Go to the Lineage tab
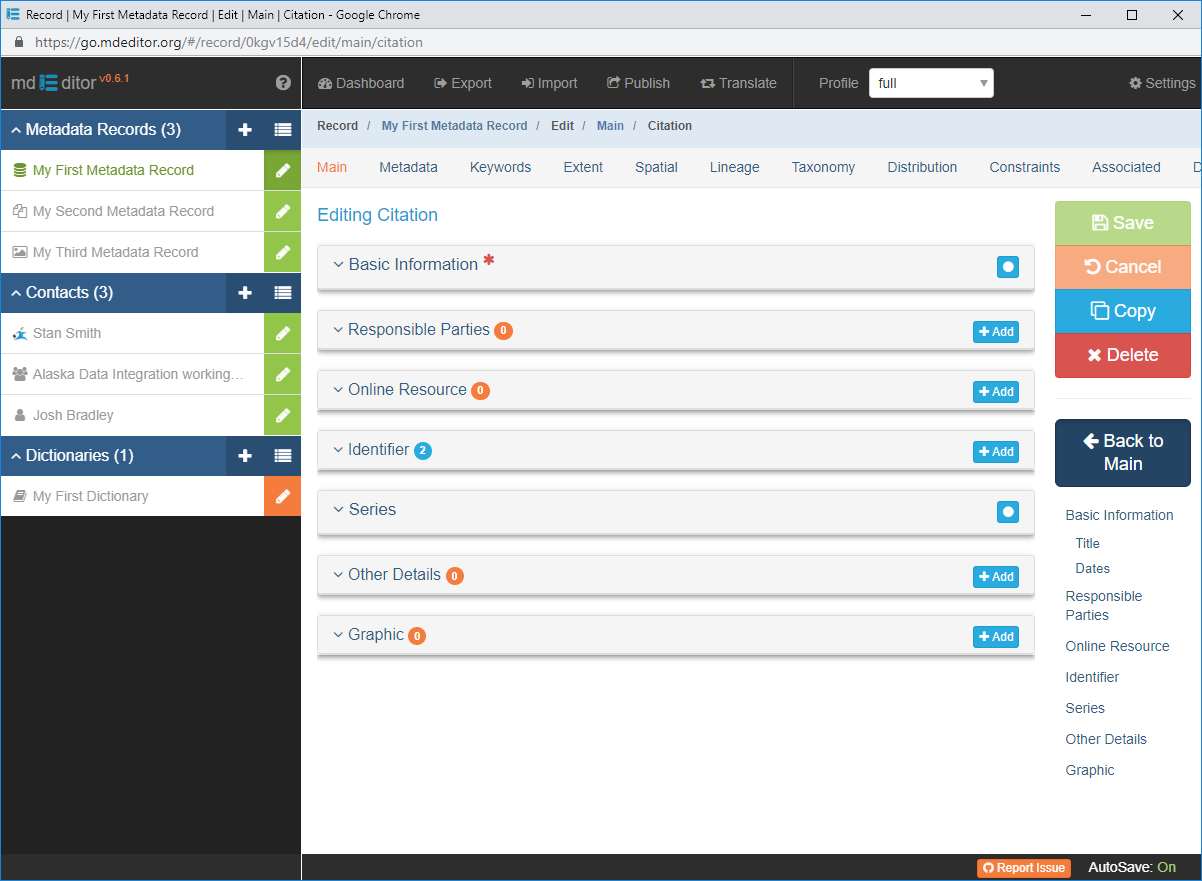 tap(735, 167)
